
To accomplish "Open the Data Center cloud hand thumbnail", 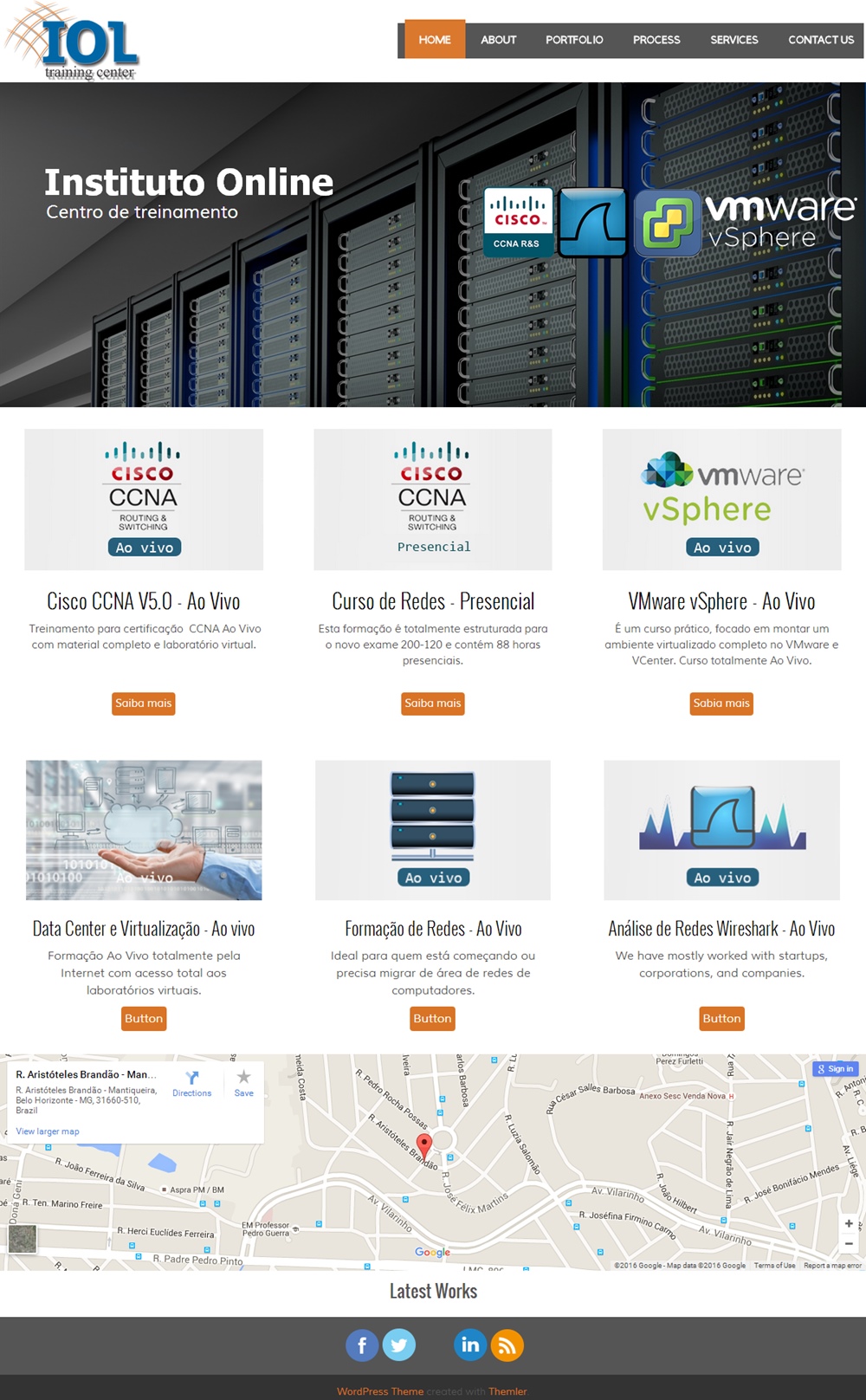I will point(144,830).
